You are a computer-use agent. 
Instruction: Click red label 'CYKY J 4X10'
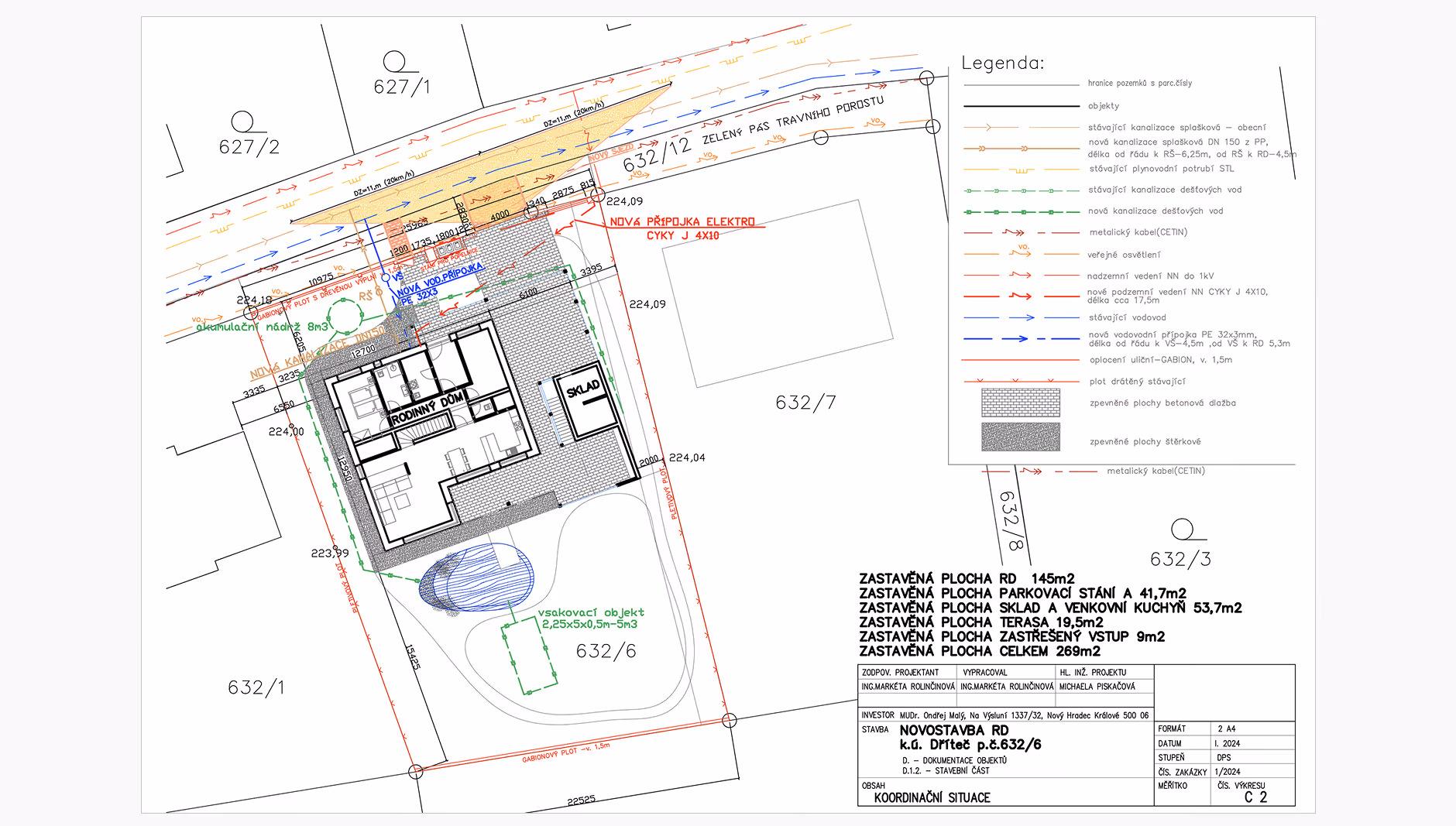click(x=682, y=236)
